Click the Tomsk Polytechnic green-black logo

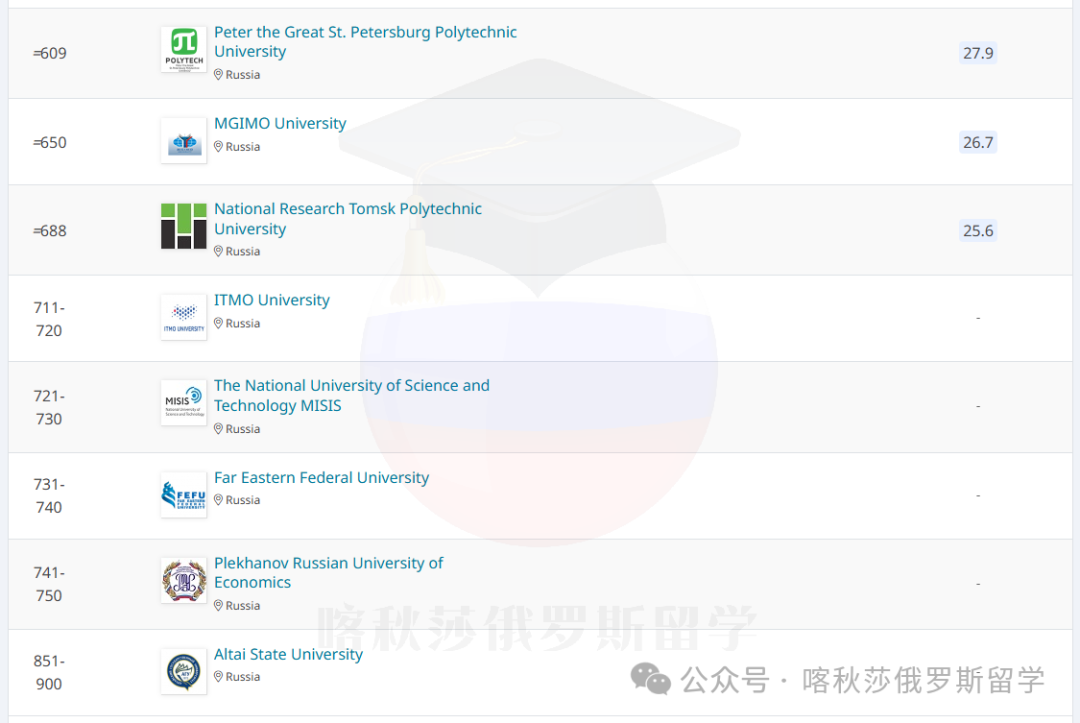coord(184,226)
